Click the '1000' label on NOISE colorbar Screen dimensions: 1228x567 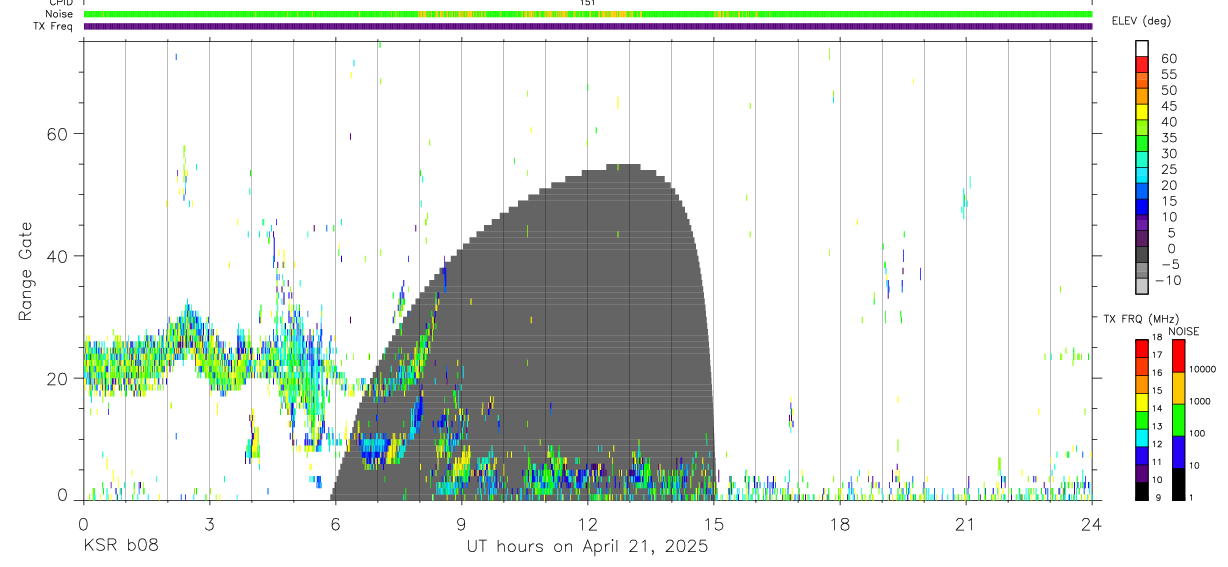pos(1202,402)
